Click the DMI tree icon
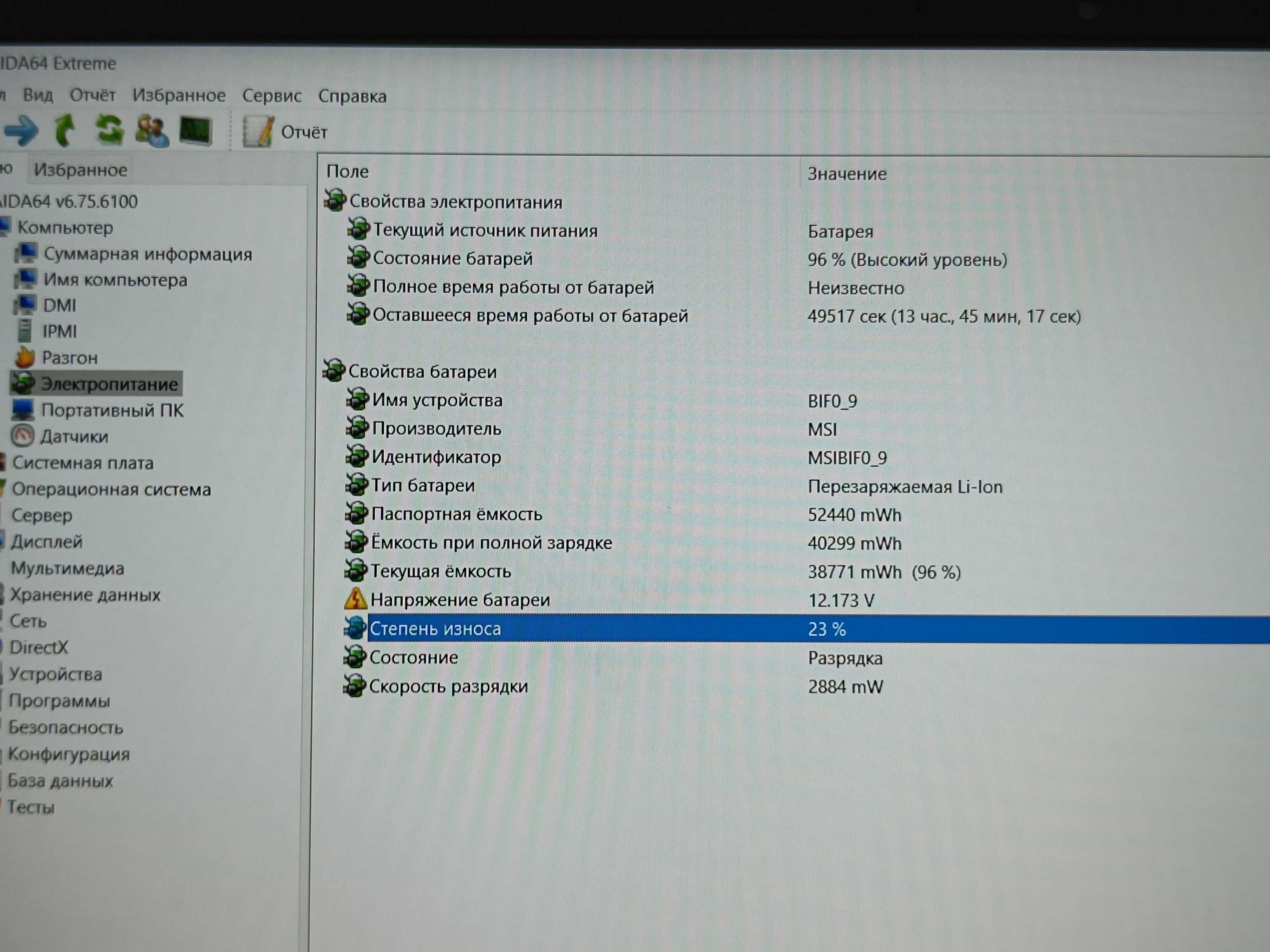This screenshot has width=1270, height=952. [26, 305]
